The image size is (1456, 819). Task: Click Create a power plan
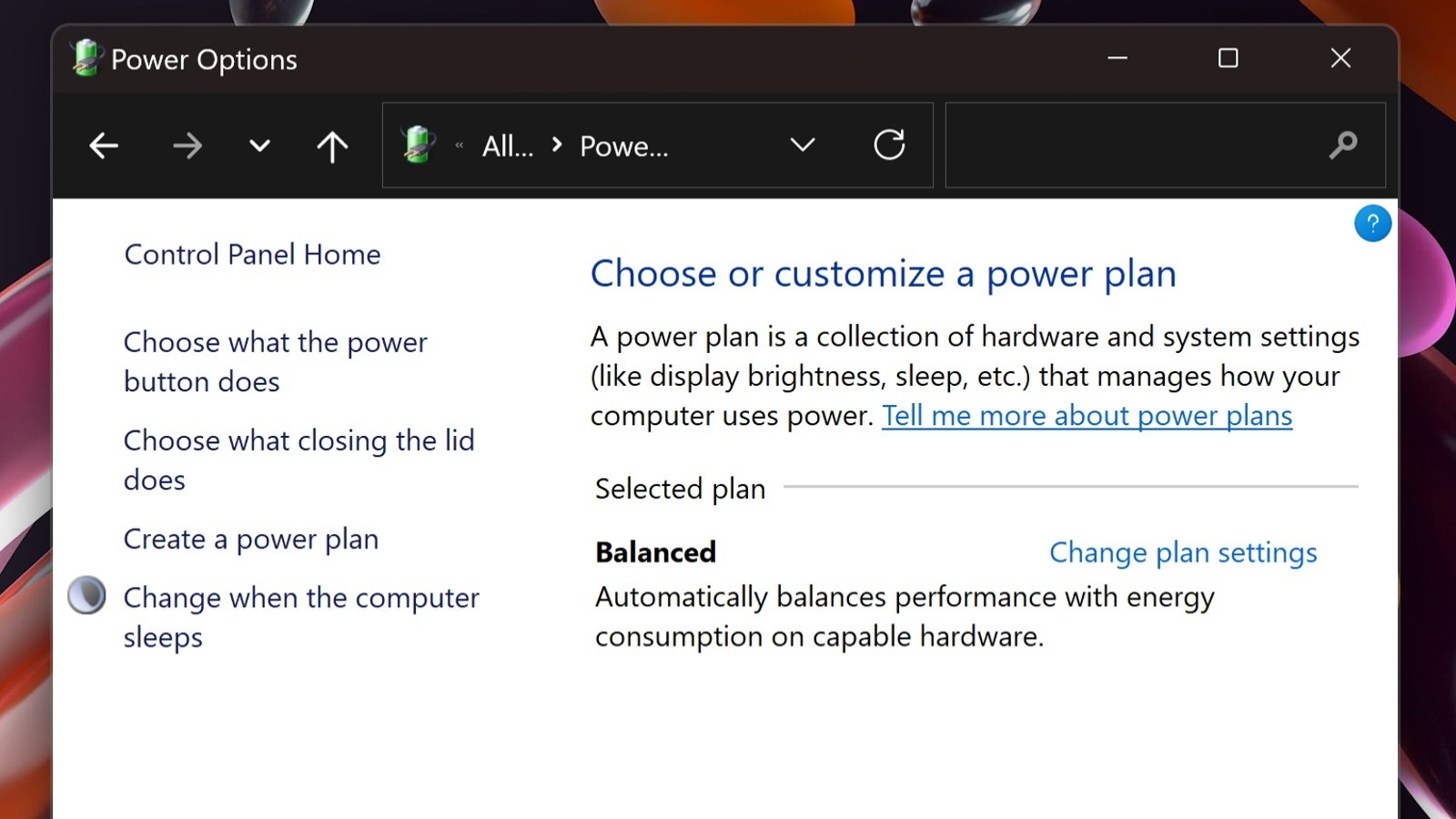pos(250,539)
